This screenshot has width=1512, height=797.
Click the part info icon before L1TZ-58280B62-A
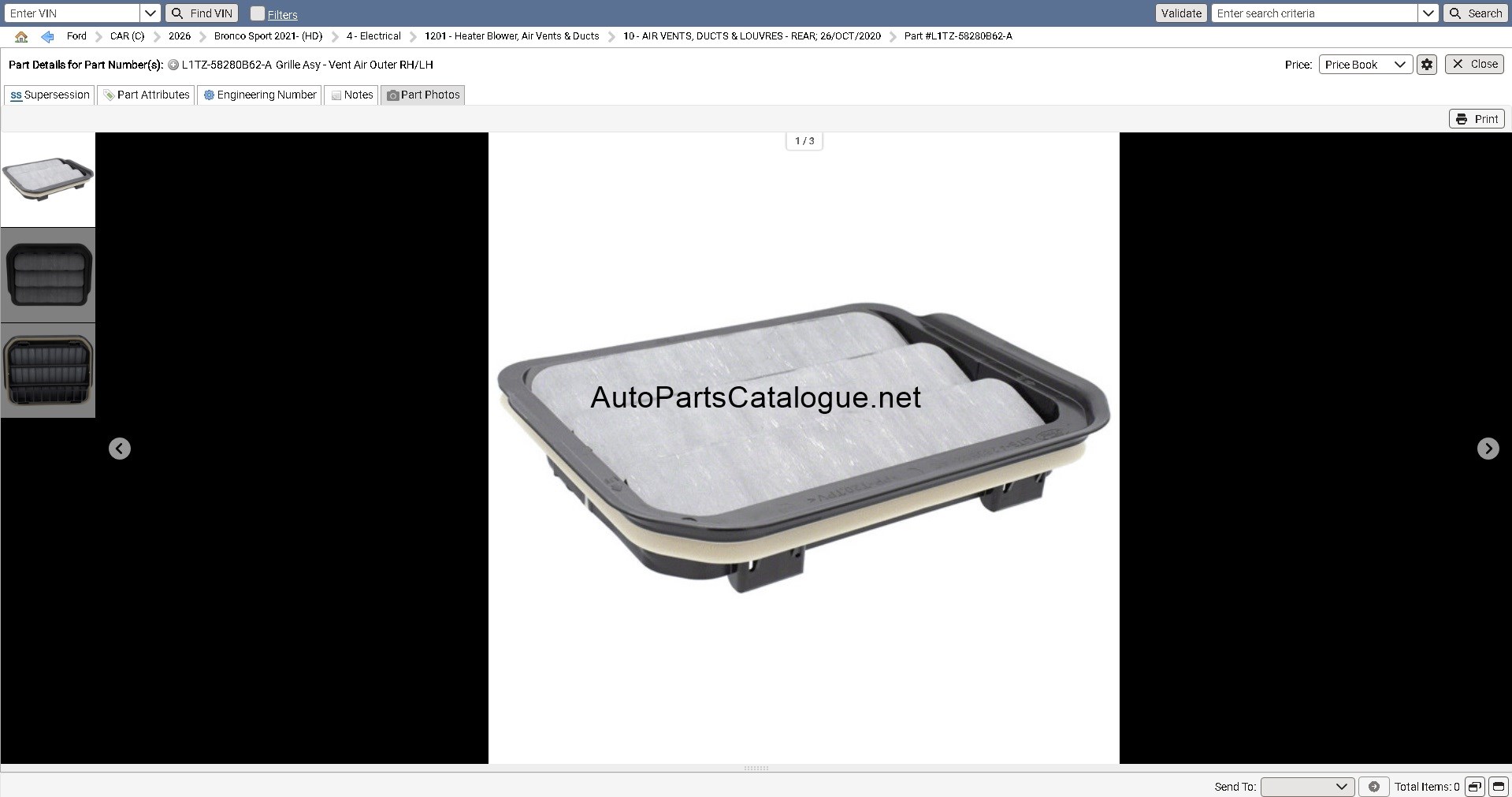(x=173, y=65)
